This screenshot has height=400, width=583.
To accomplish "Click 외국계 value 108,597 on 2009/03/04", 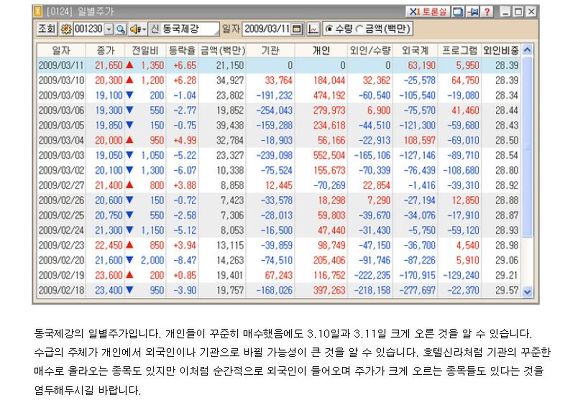I will 420,141.
